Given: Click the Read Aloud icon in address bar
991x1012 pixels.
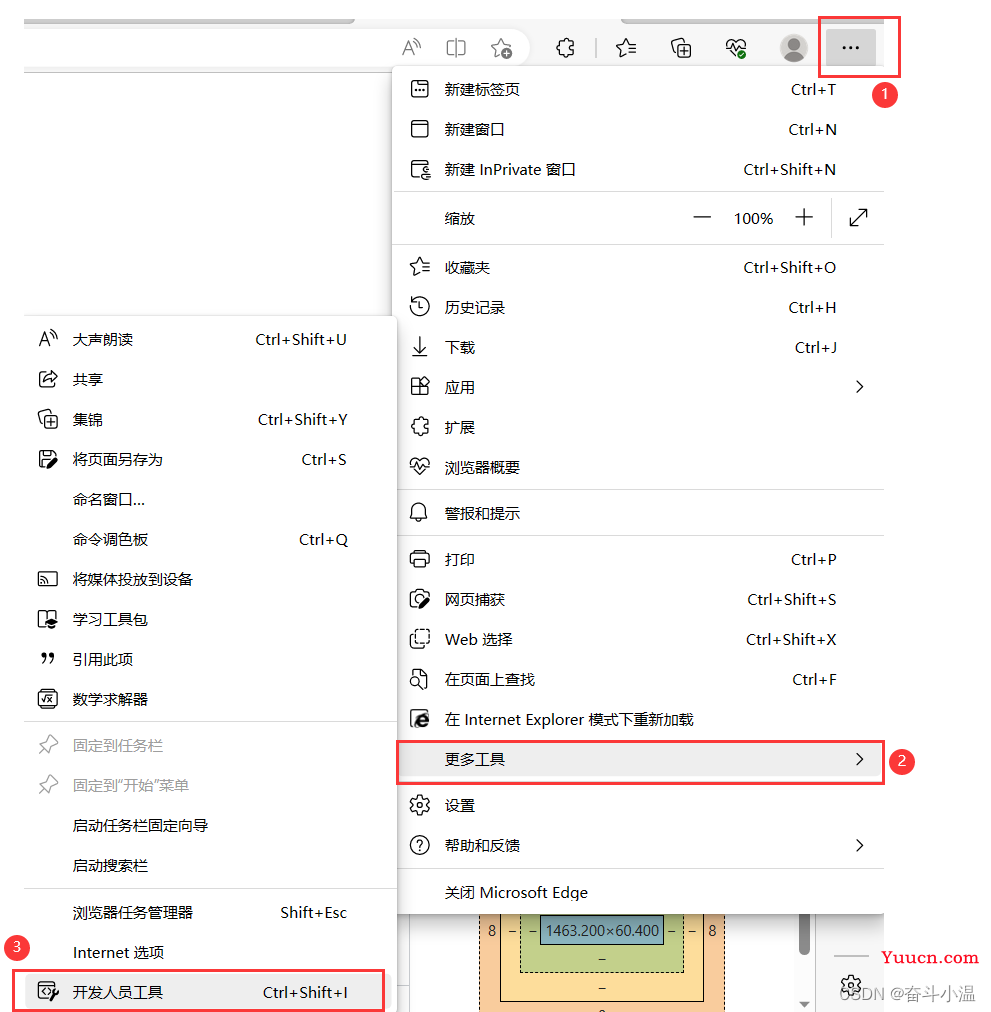Looking at the screenshot, I should tap(411, 47).
